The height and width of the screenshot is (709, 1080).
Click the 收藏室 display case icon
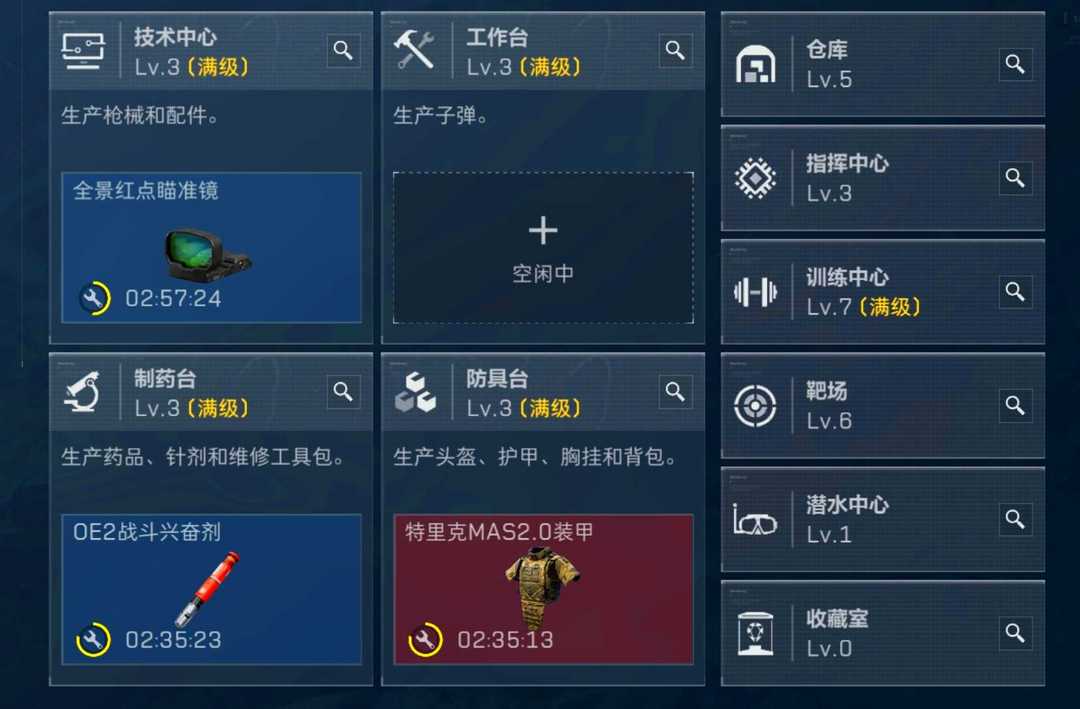(756, 633)
